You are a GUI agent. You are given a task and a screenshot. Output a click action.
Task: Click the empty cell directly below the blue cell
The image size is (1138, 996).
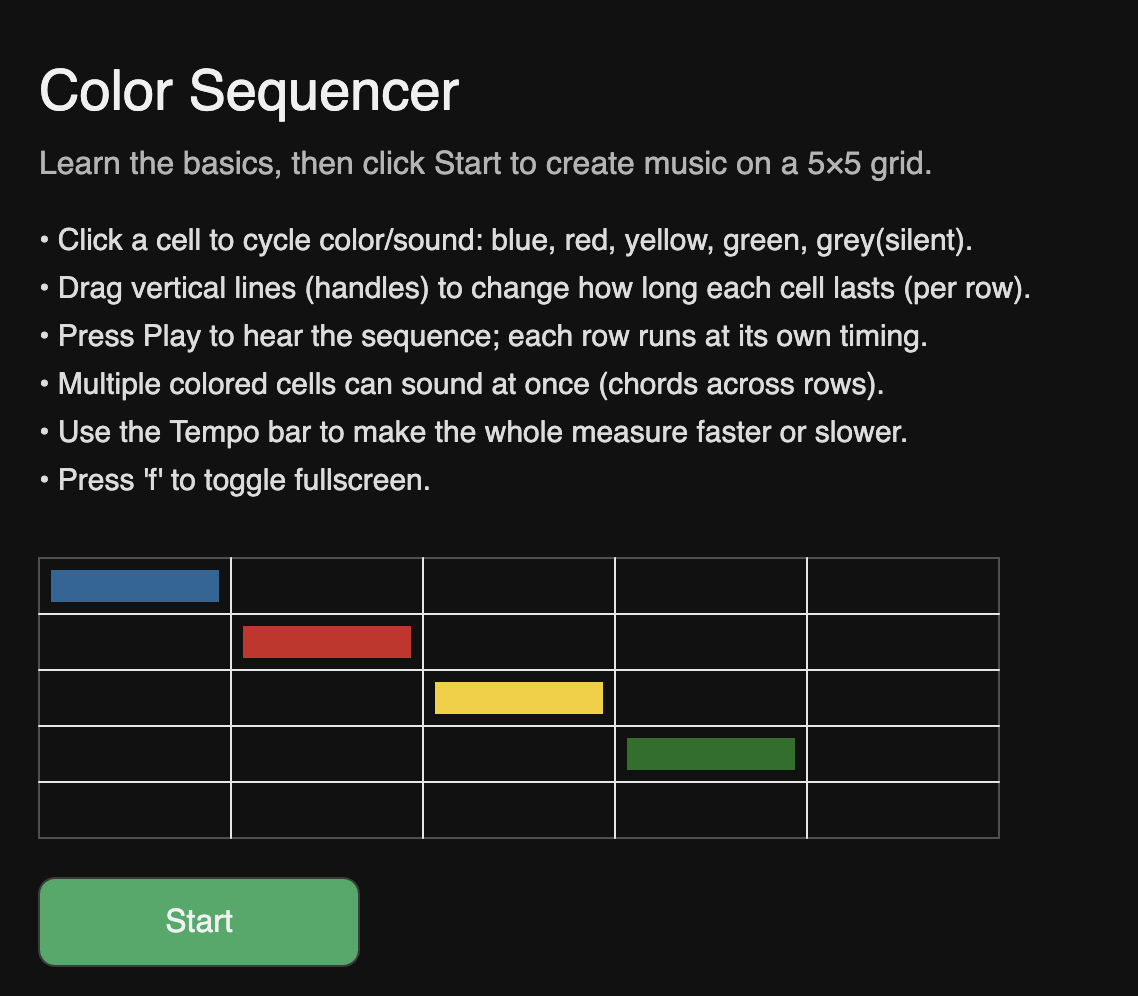(x=135, y=642)
